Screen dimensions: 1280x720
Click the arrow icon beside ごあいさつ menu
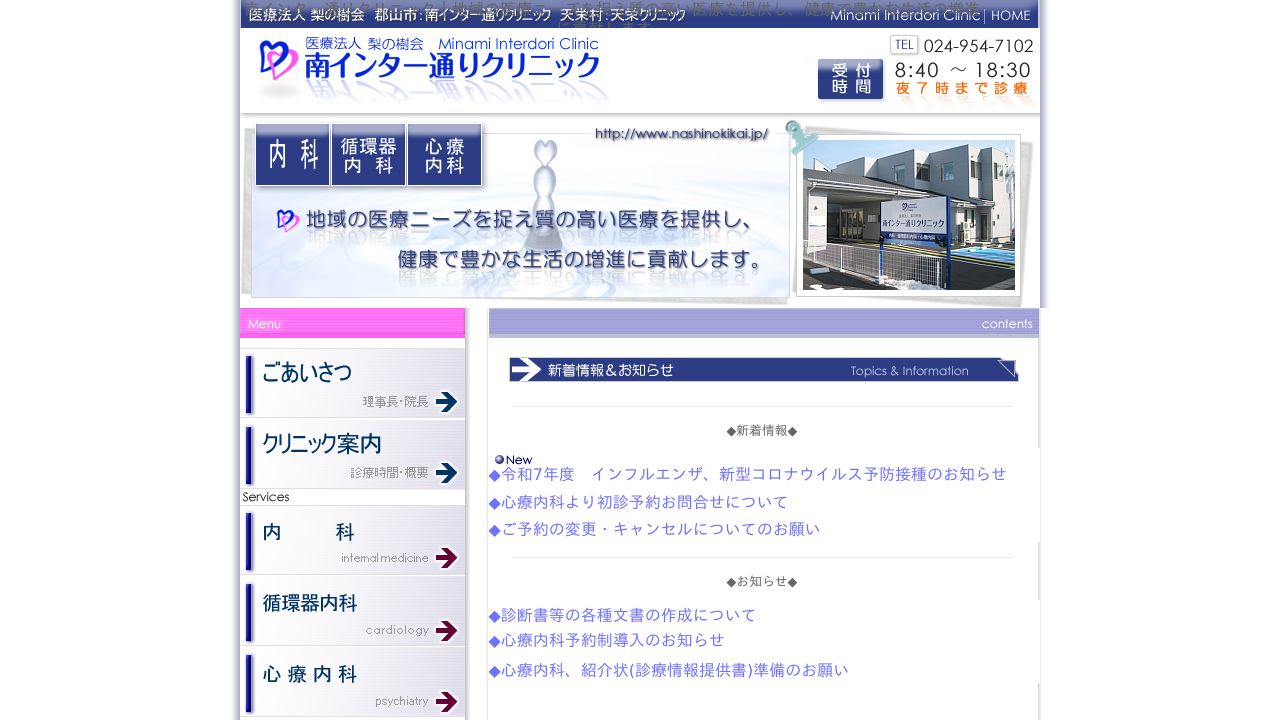click(x=447, y=402)
